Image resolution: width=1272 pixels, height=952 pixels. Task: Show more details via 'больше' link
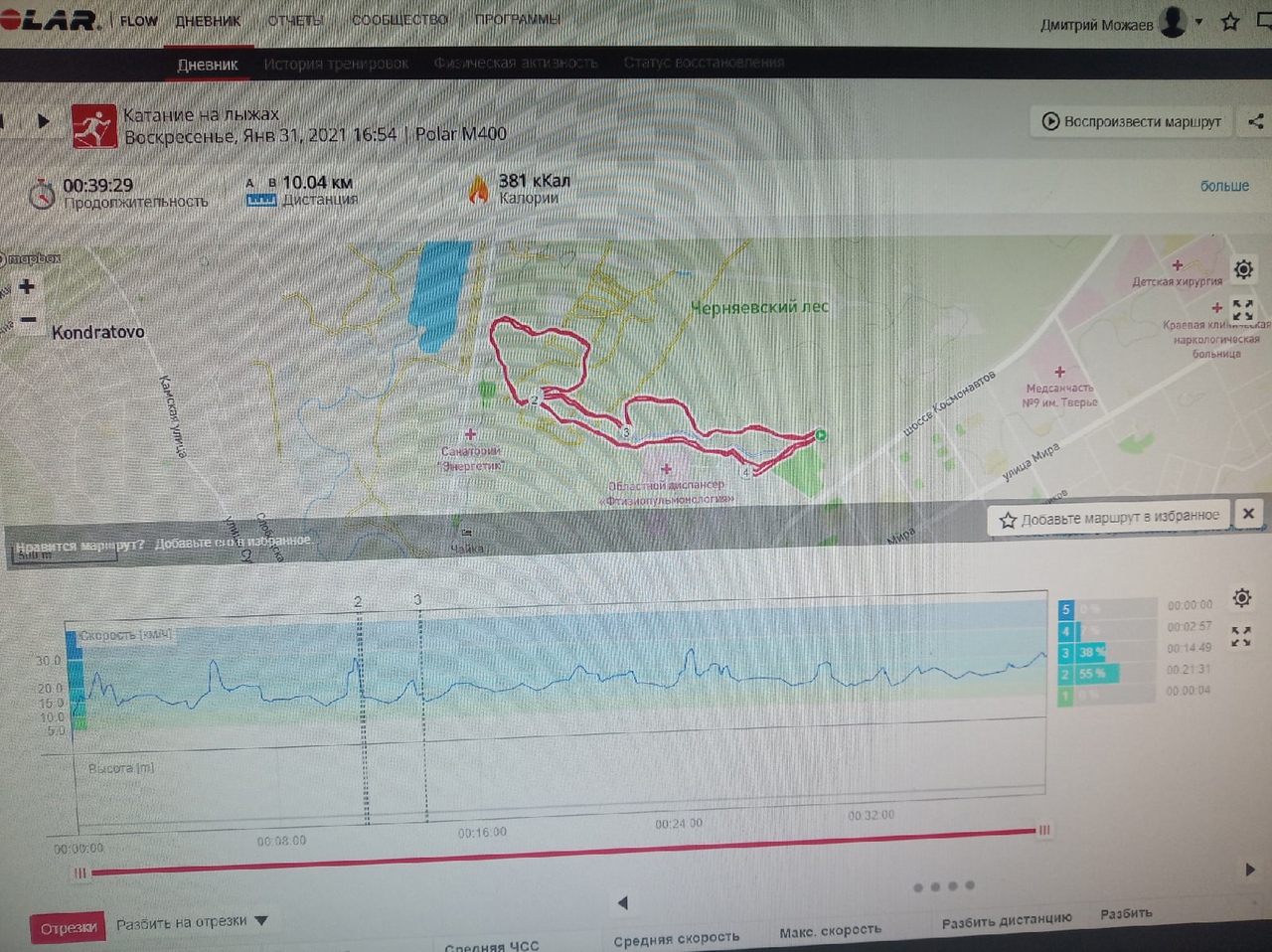point(1224,186)
